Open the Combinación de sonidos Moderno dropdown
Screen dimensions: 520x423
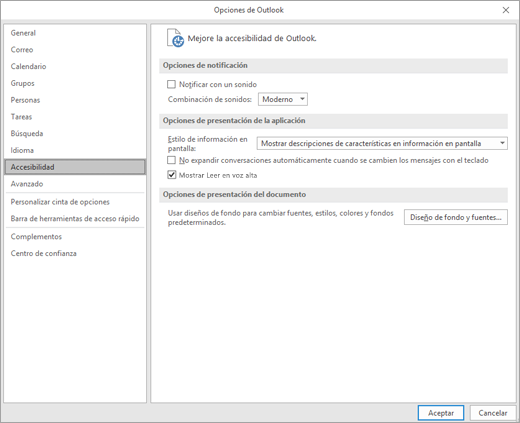pos(283,99)
